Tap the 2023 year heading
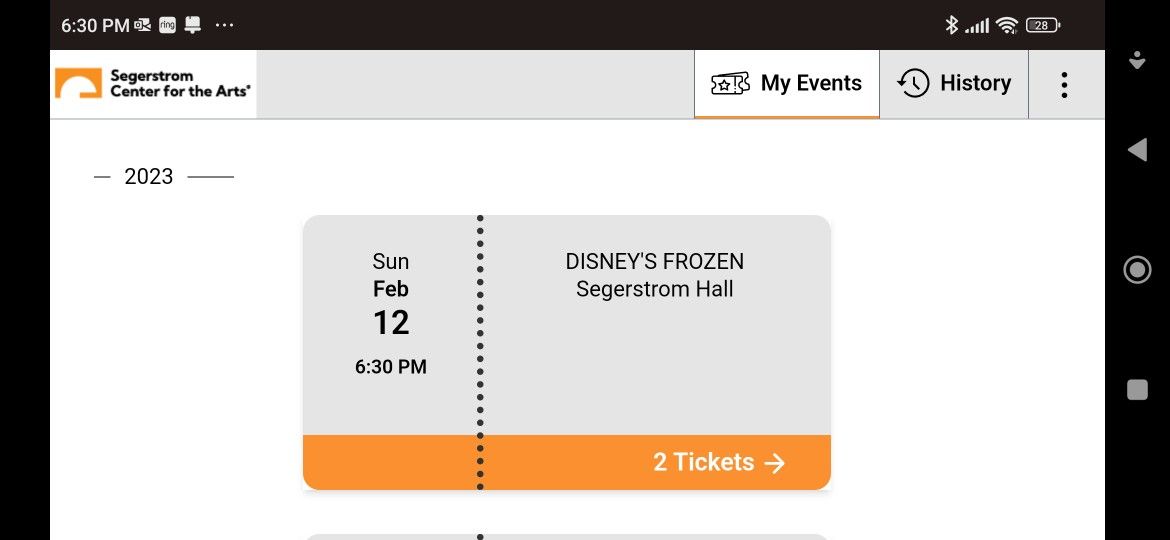Image resolution: width=1170 pixels, height=540 pixels. point(149,177)
